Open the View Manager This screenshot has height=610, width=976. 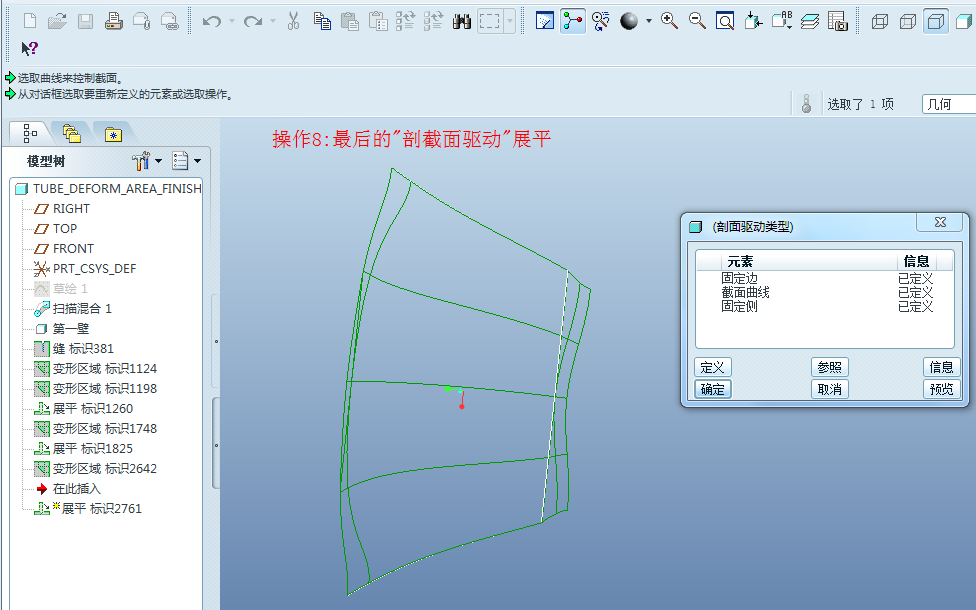[x=838, y=21]
